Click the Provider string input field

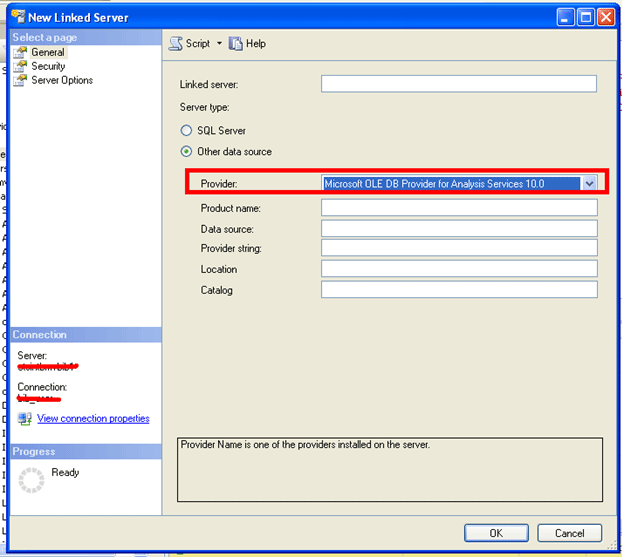click(x=459, y=248)
